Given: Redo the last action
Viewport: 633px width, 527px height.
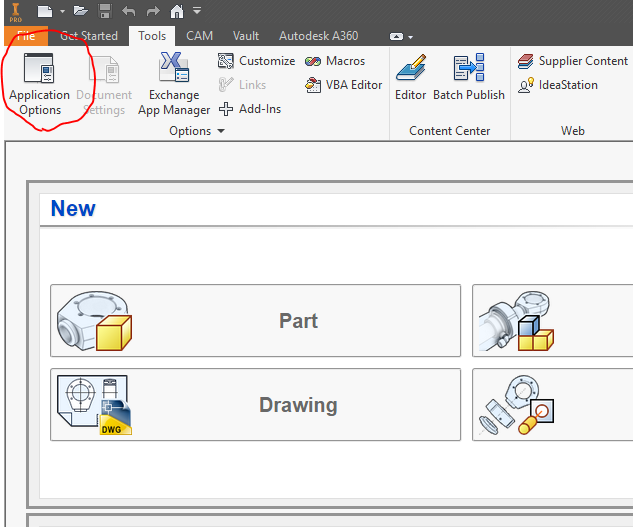Looking at the screenshot, I should click(x=153, y=11).
